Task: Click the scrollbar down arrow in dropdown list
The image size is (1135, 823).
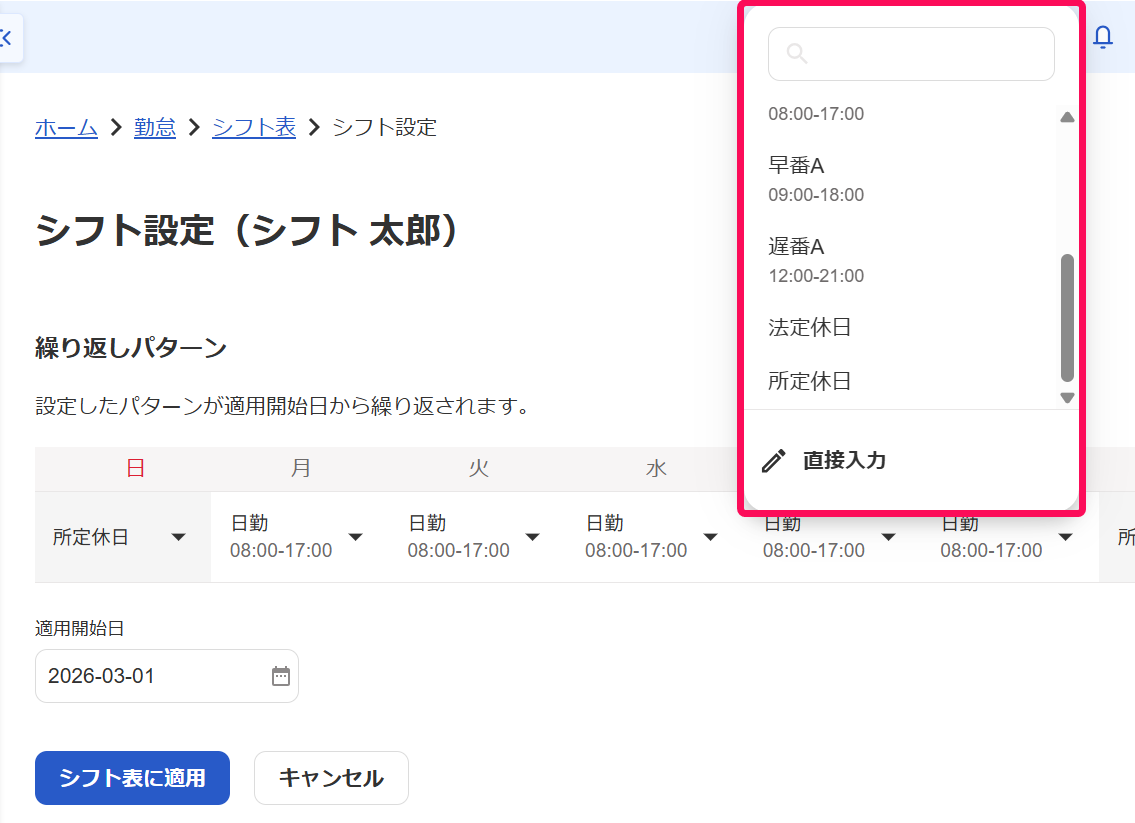Action: 1067,397
